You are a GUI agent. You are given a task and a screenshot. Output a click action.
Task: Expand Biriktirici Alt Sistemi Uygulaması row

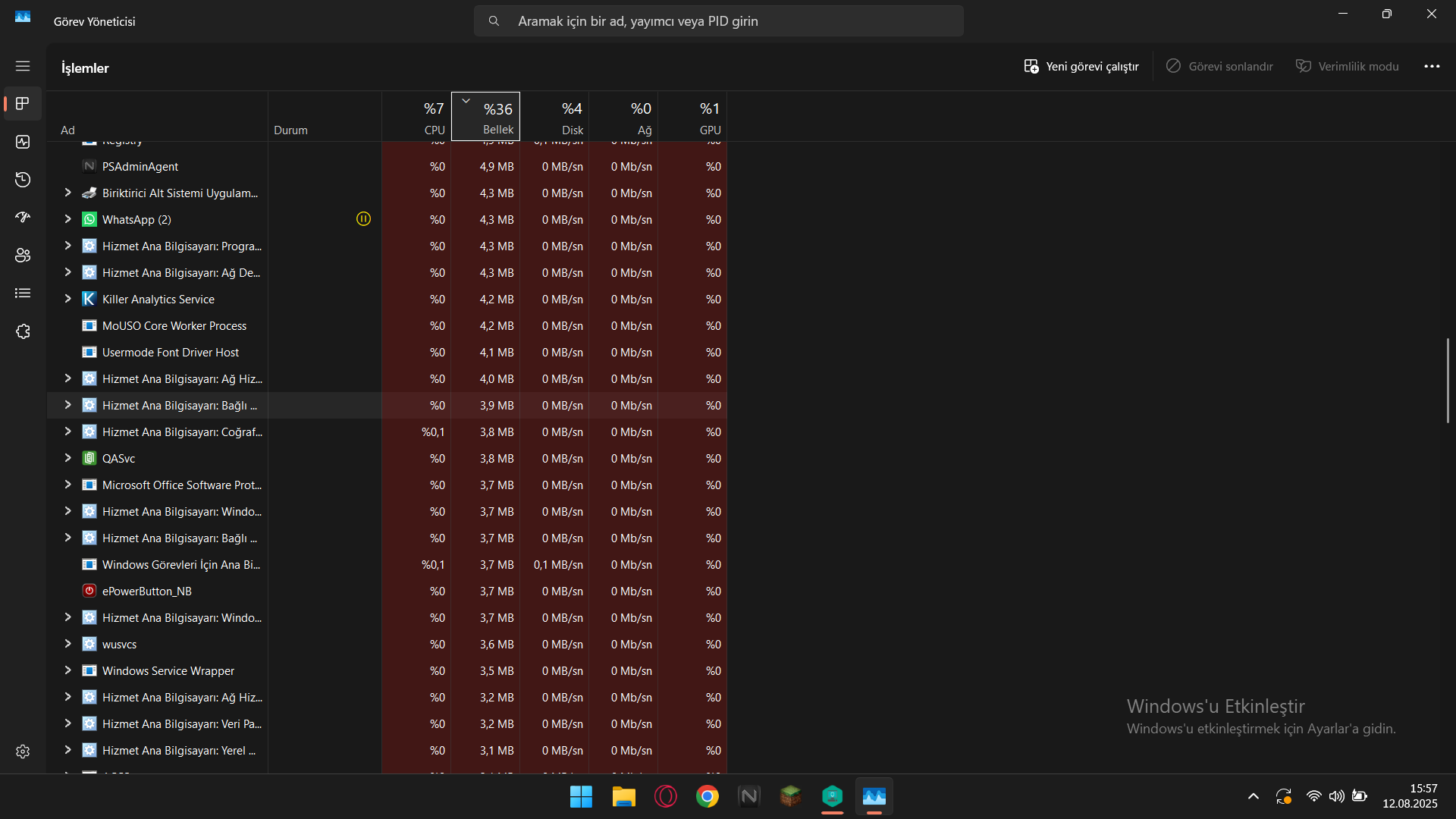coord(67,193)
